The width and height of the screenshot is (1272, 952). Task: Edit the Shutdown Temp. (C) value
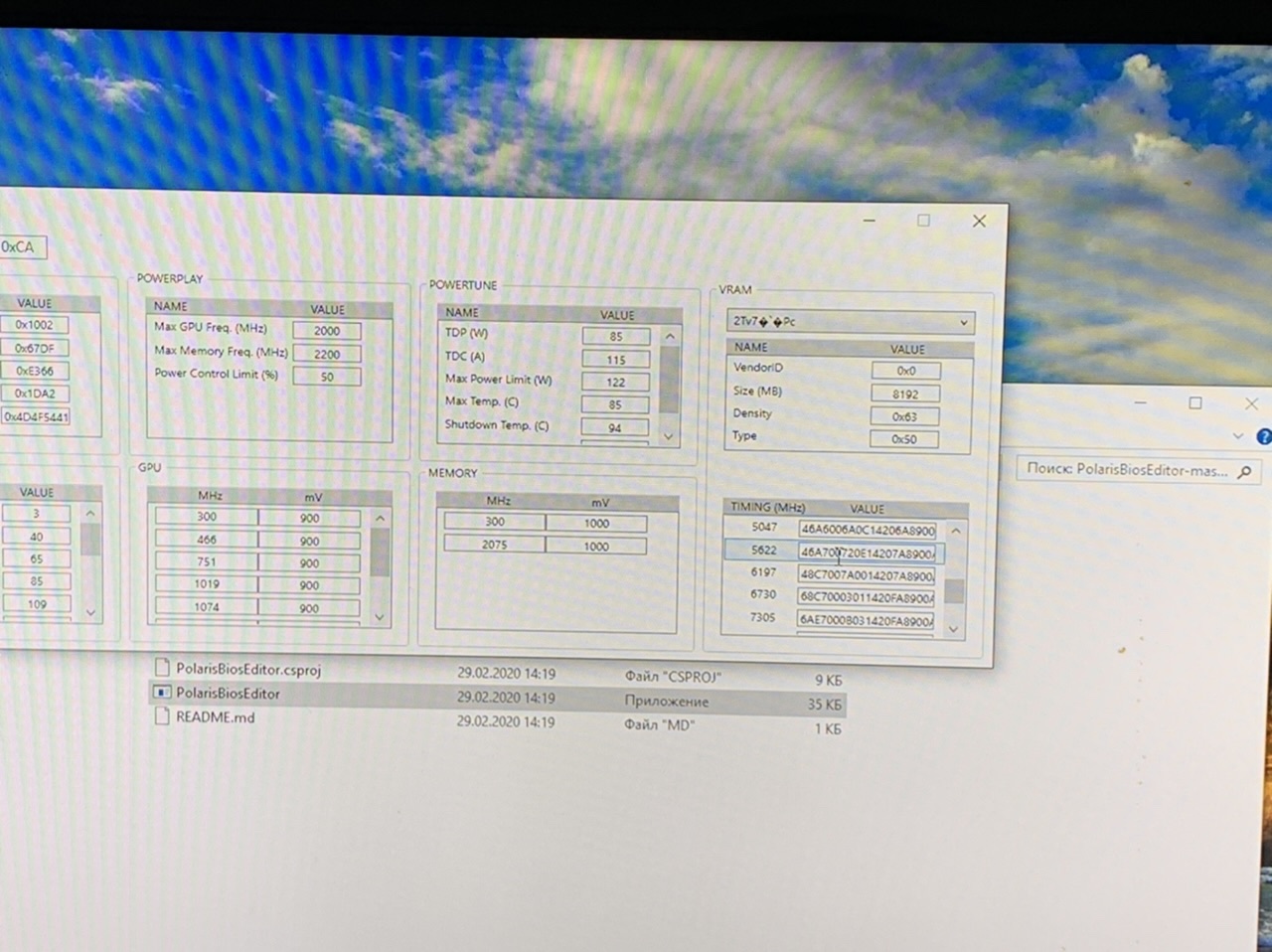[x=615, y=427]
